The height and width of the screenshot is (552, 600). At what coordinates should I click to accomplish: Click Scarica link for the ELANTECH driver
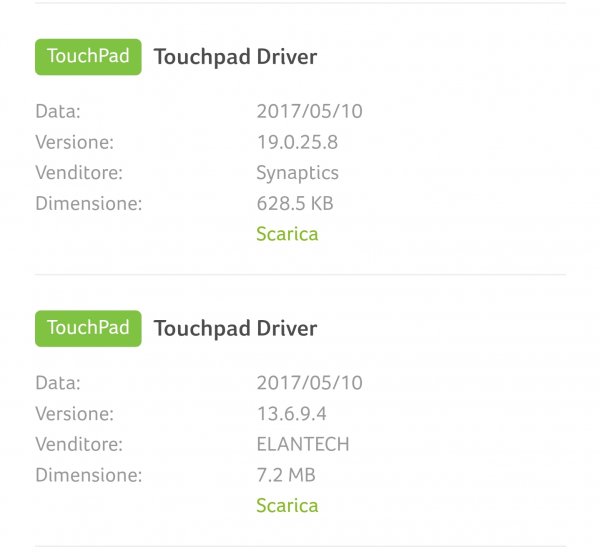coord(287,506)
